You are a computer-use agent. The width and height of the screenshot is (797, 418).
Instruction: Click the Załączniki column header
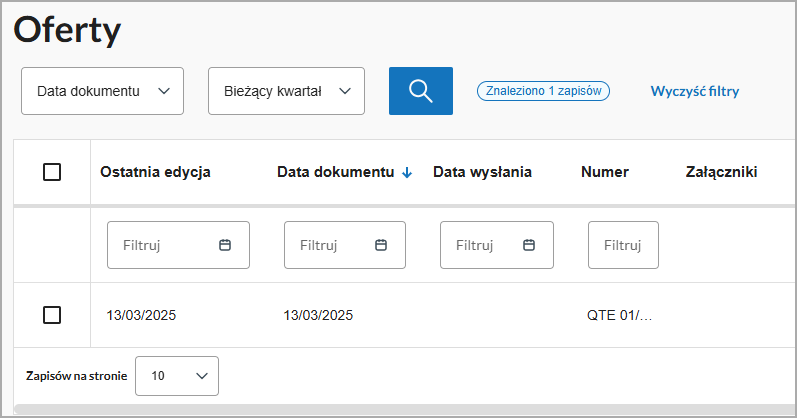pos(721,172)
